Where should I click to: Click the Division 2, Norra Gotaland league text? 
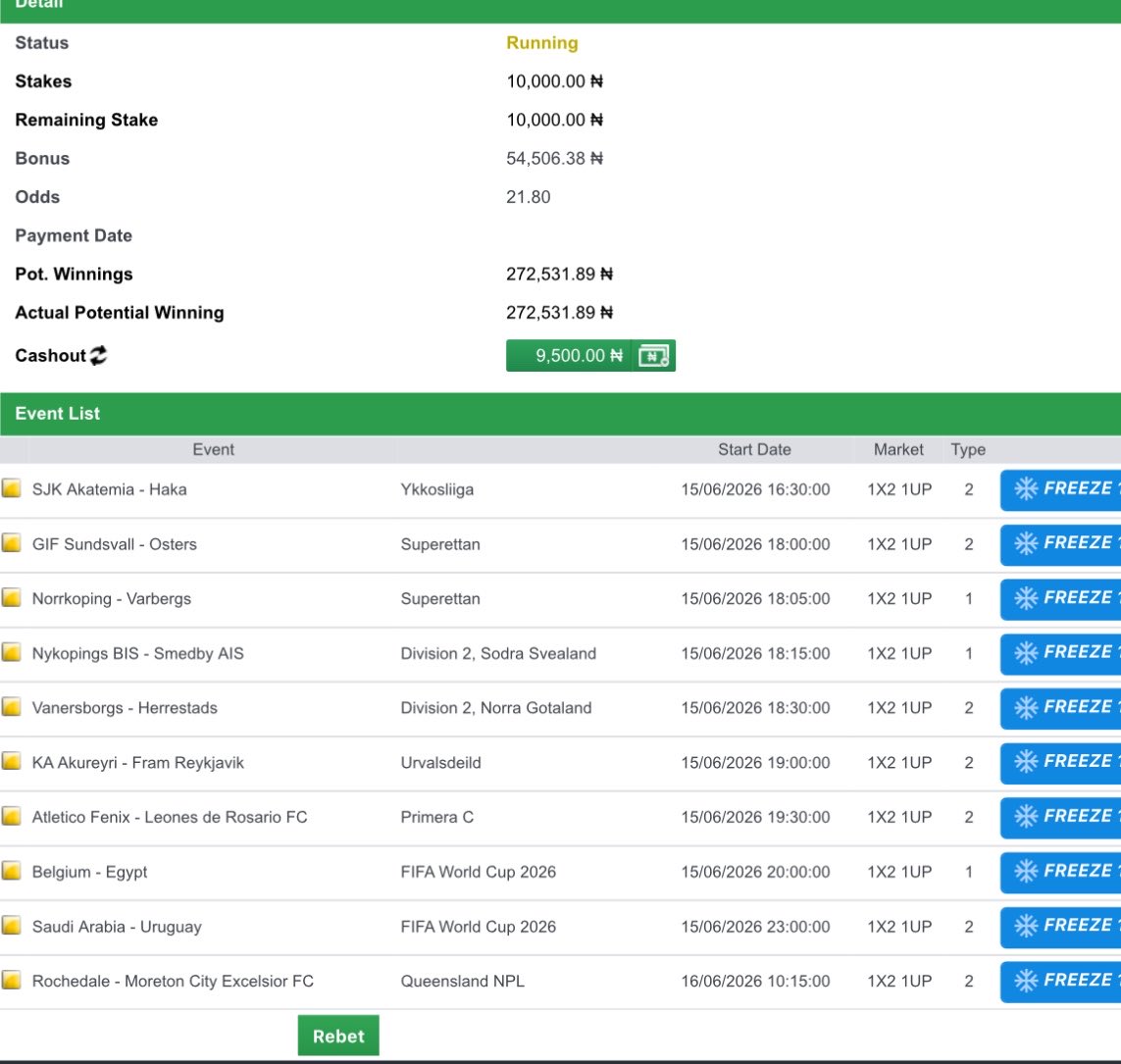(x=496, y=708)
